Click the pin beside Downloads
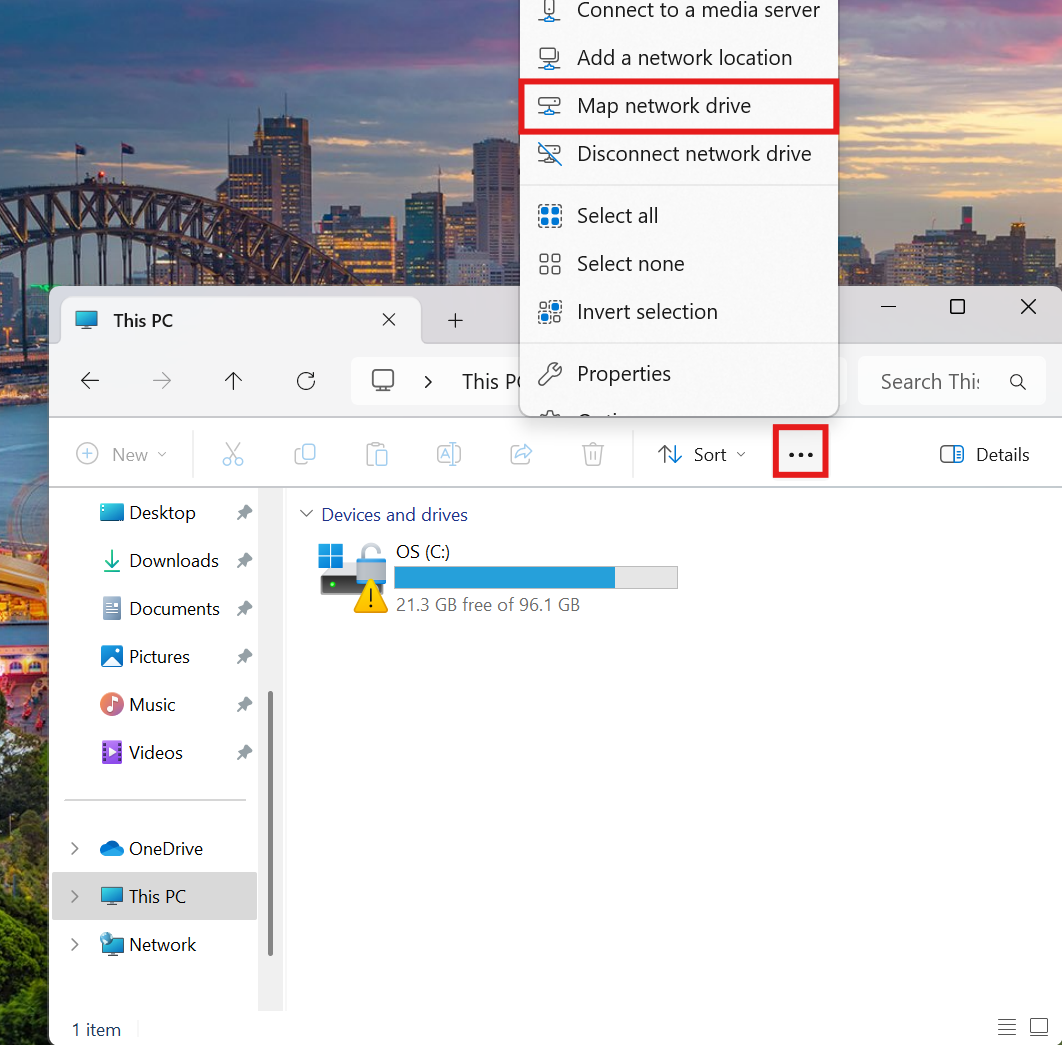This screenshot has height=1045, width=1062. coord(244,561)
